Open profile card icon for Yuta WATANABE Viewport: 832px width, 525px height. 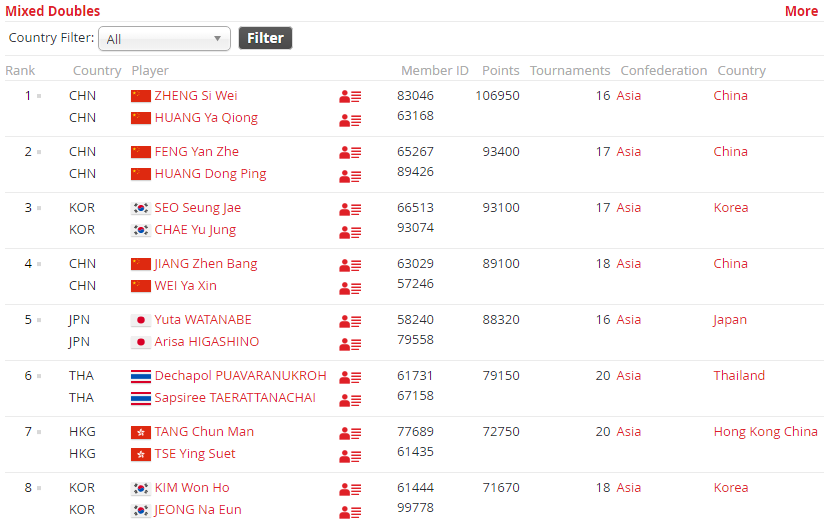click(350, 321)
